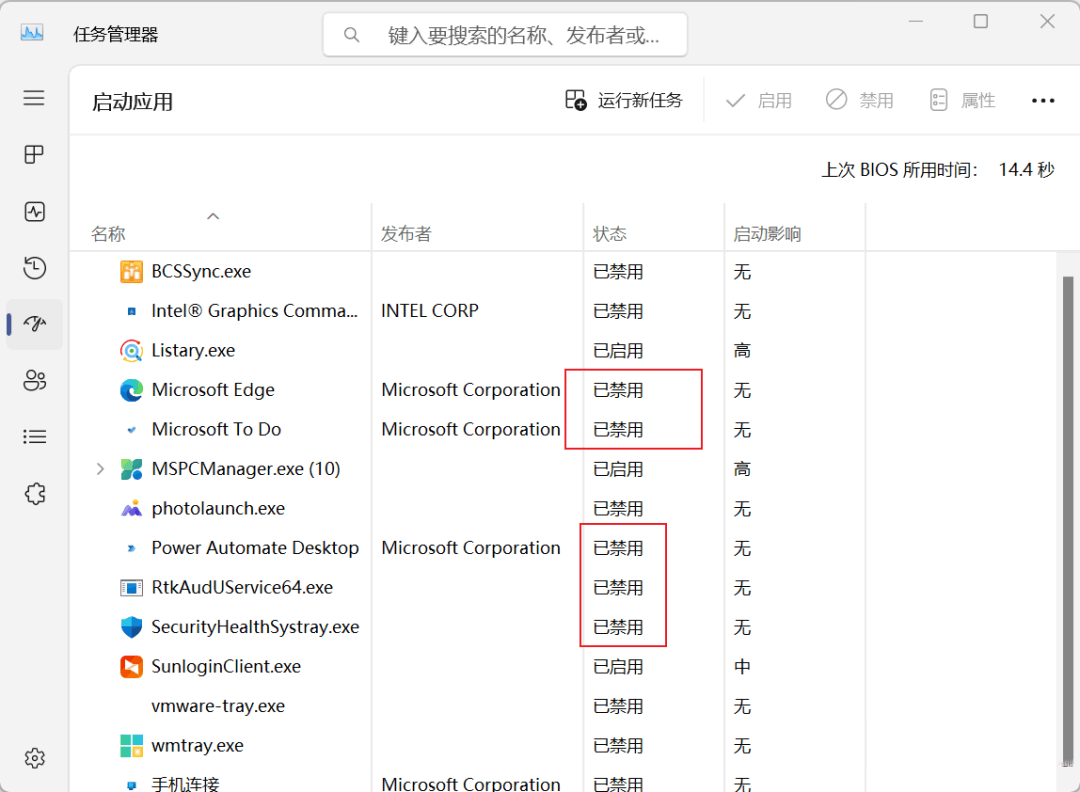1080x792 pixels.
Task: Click INTEL CORP publisher cell
Action: [x=430, y=311]
